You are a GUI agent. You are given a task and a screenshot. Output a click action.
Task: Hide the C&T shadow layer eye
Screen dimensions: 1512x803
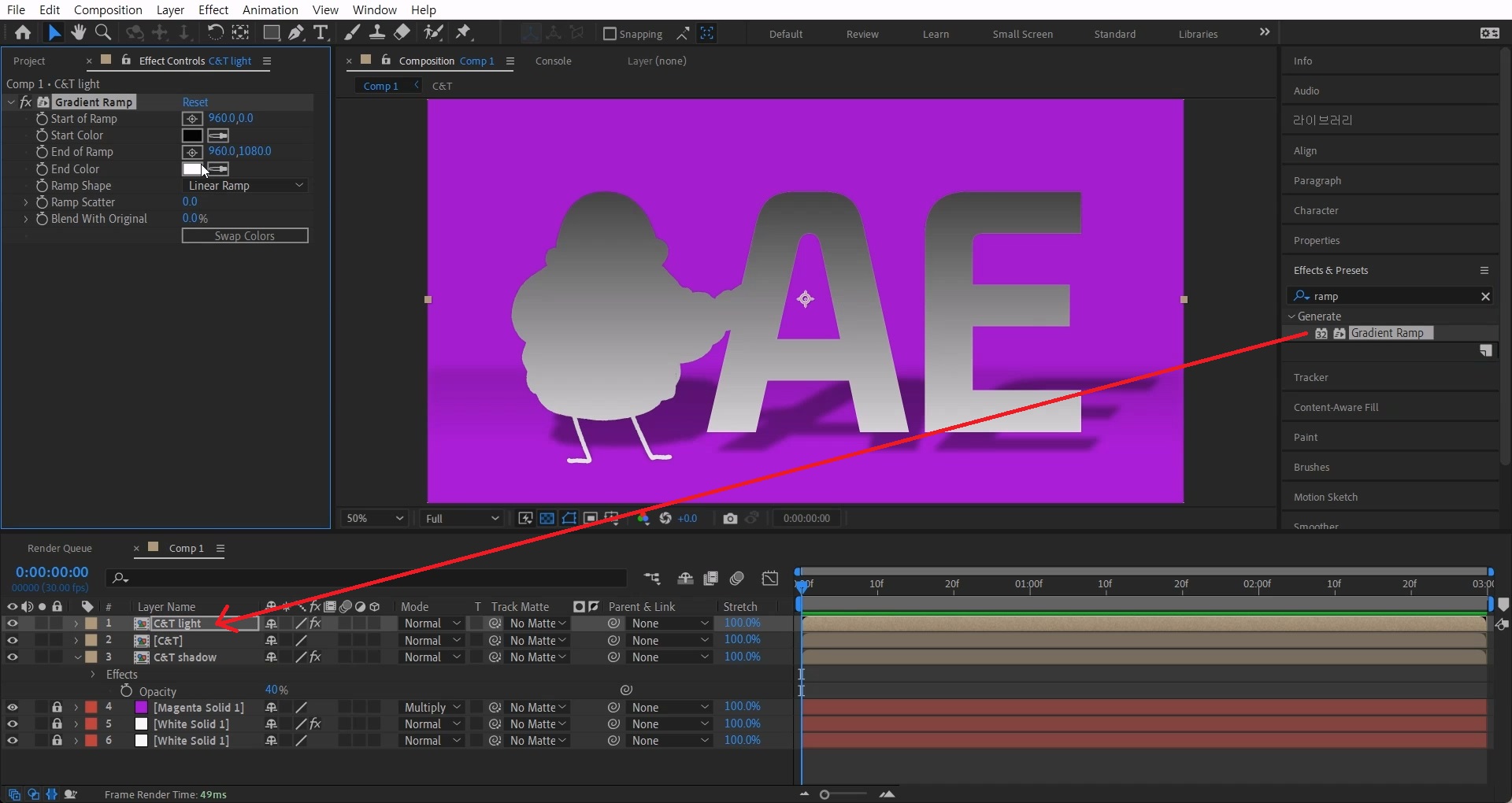[12, 657]
